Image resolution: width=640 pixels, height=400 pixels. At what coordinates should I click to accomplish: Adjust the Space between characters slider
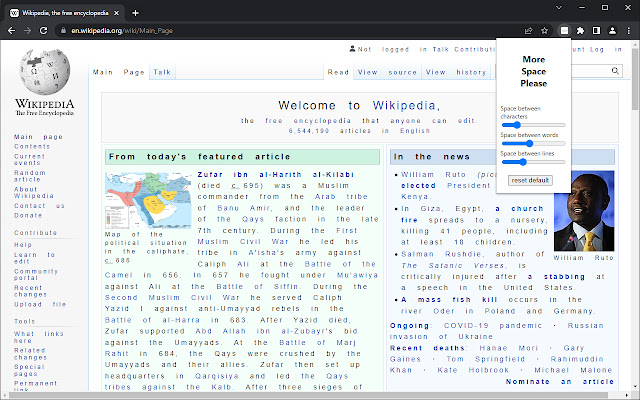pyautogui.click(x=533, y=125)
